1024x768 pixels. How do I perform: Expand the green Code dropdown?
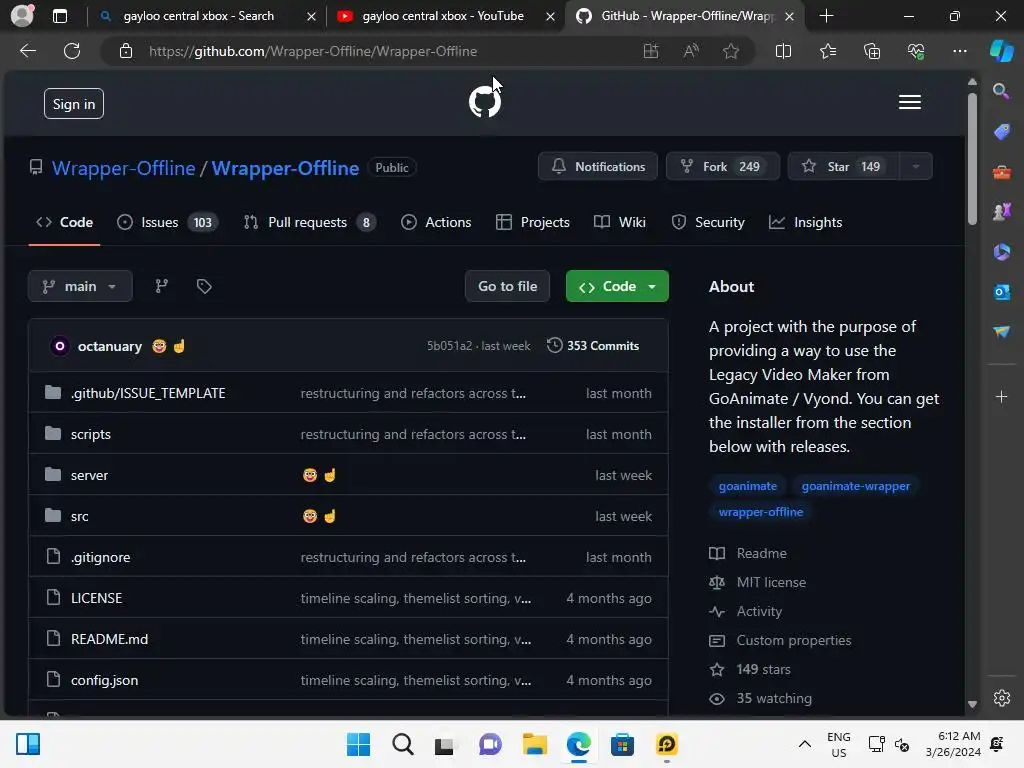(617, 286)
